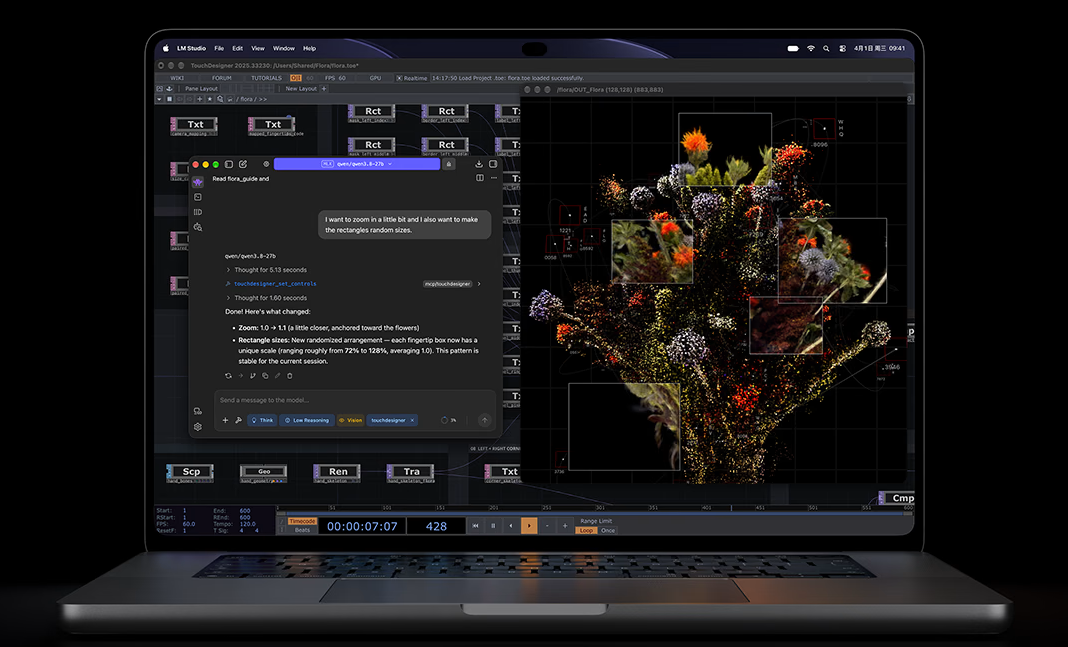Remove the touchdesigner integration chip

tap(412, 420)
